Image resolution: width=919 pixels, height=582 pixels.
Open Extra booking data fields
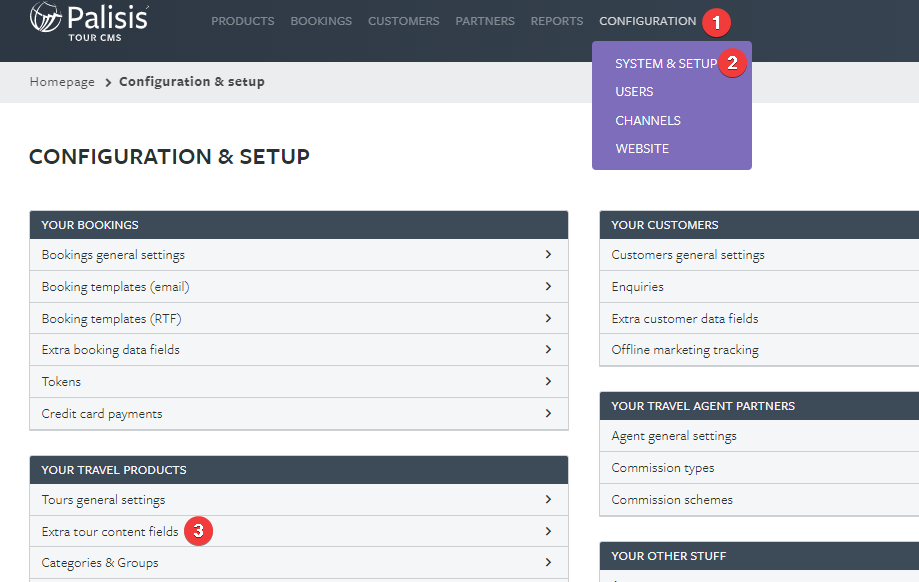(x=299, y=350)
